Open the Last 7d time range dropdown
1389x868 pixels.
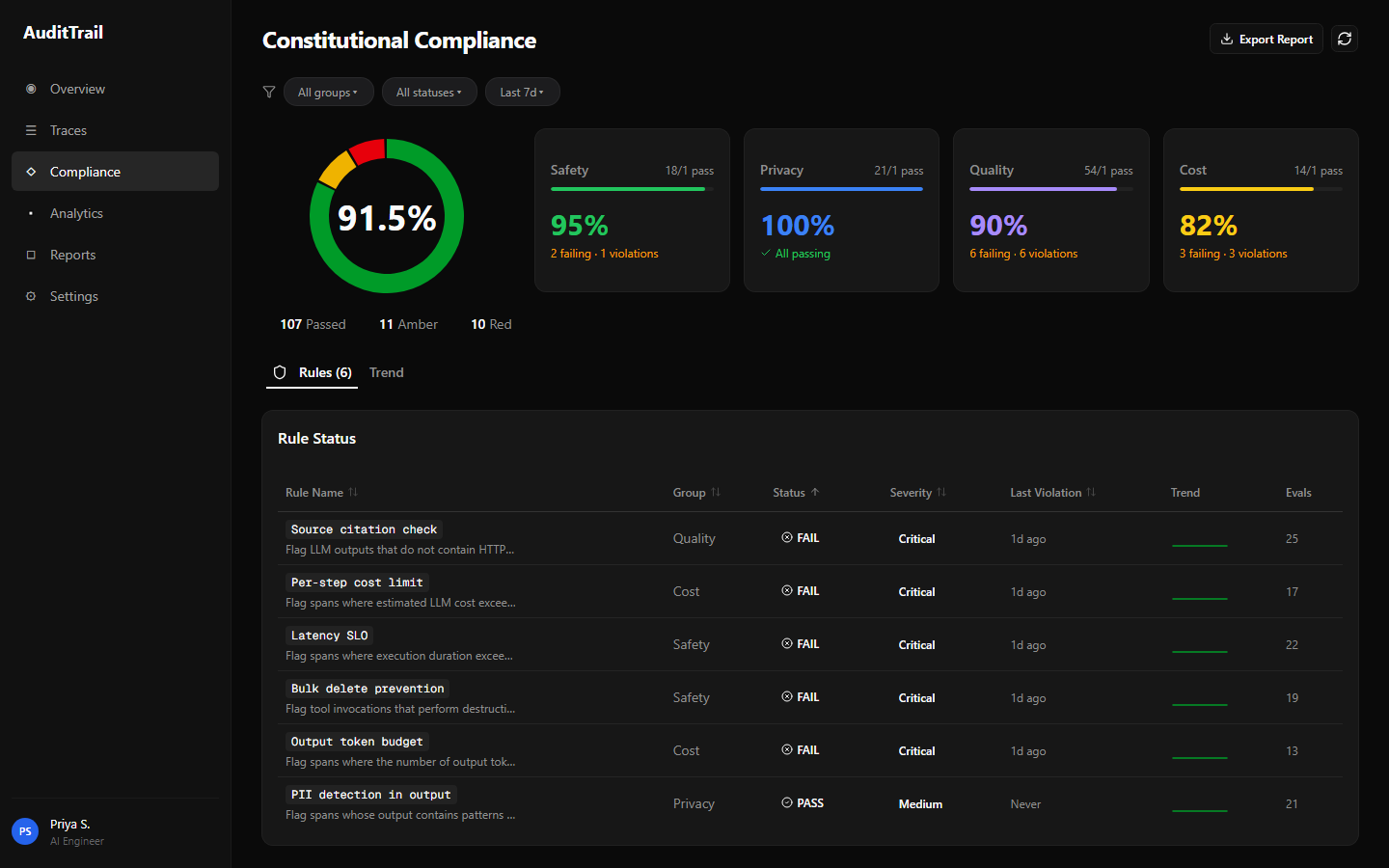tap(522, 93)
